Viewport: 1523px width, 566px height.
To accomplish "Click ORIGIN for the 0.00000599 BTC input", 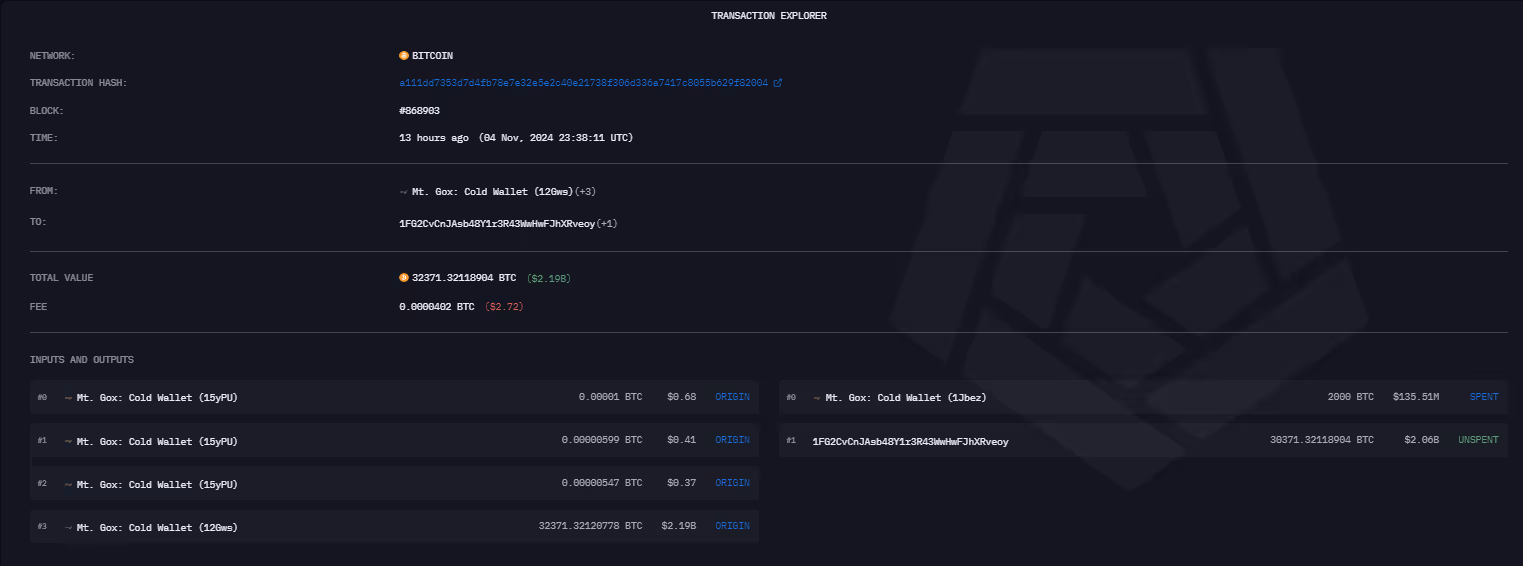I will 732,440.
